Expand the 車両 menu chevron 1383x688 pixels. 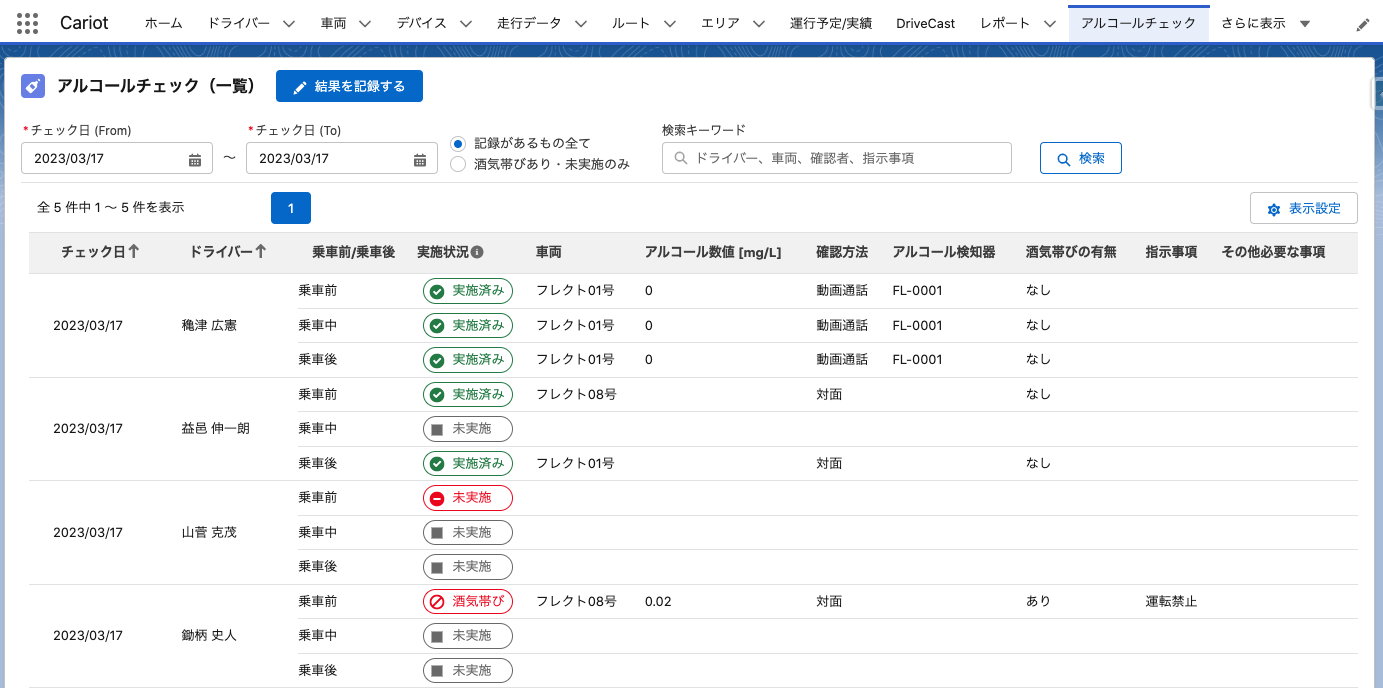coord(364,24)
